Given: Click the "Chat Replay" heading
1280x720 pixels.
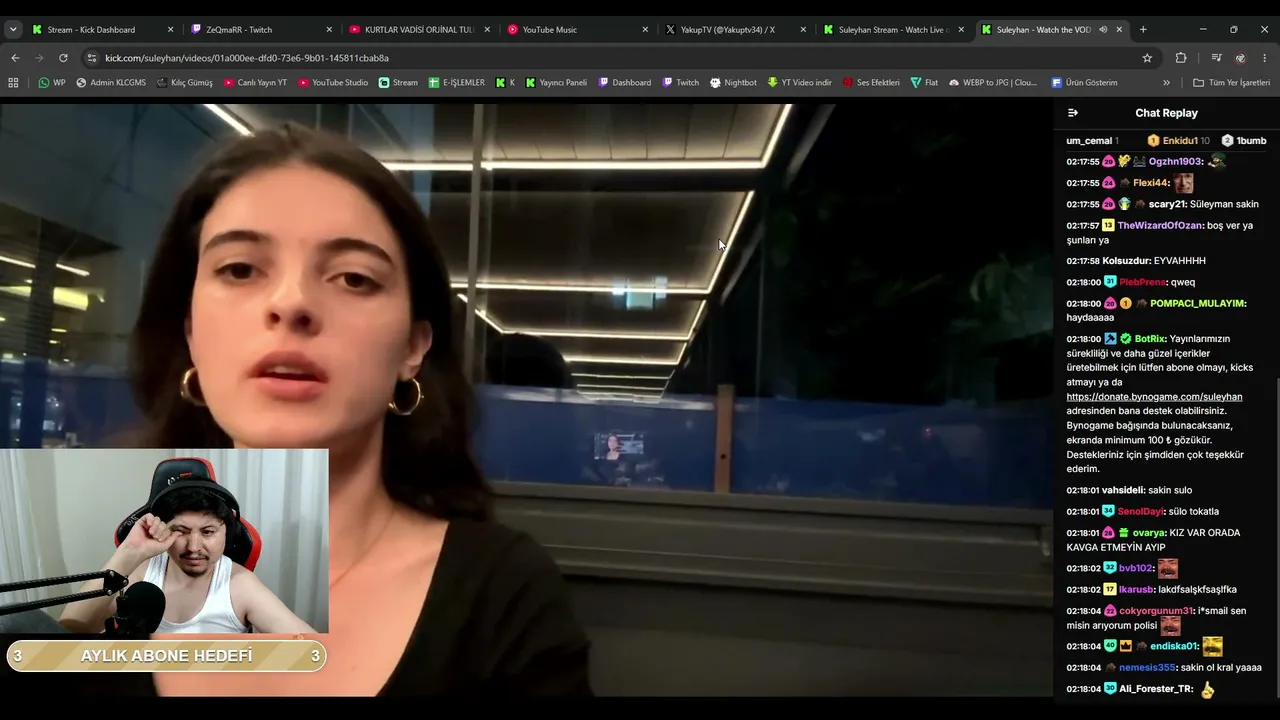Looking at the screenshot, I should pyautogui.click(x=1166, y=113).
